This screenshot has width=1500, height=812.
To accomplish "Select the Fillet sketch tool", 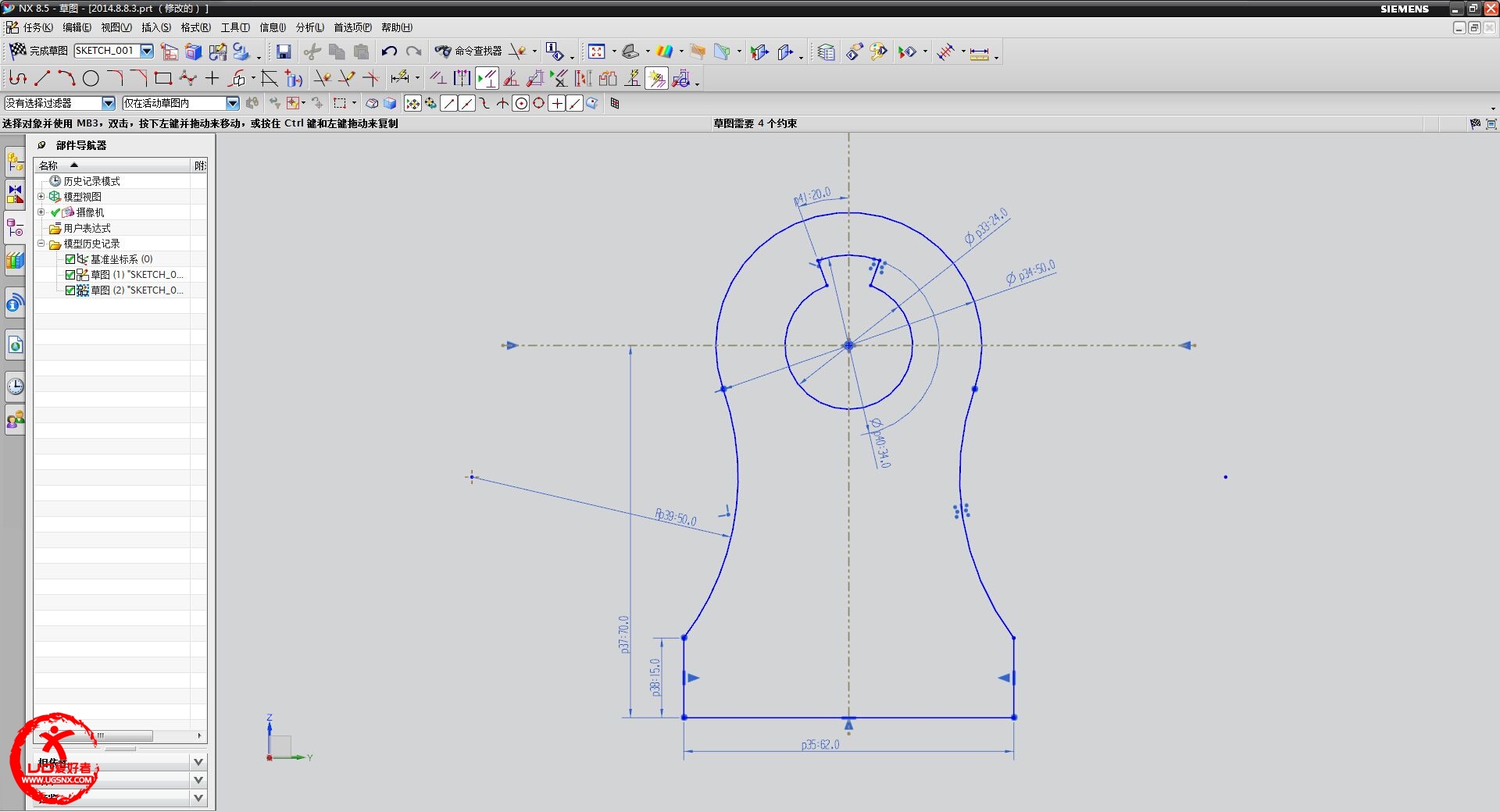I will coord(115,78).
